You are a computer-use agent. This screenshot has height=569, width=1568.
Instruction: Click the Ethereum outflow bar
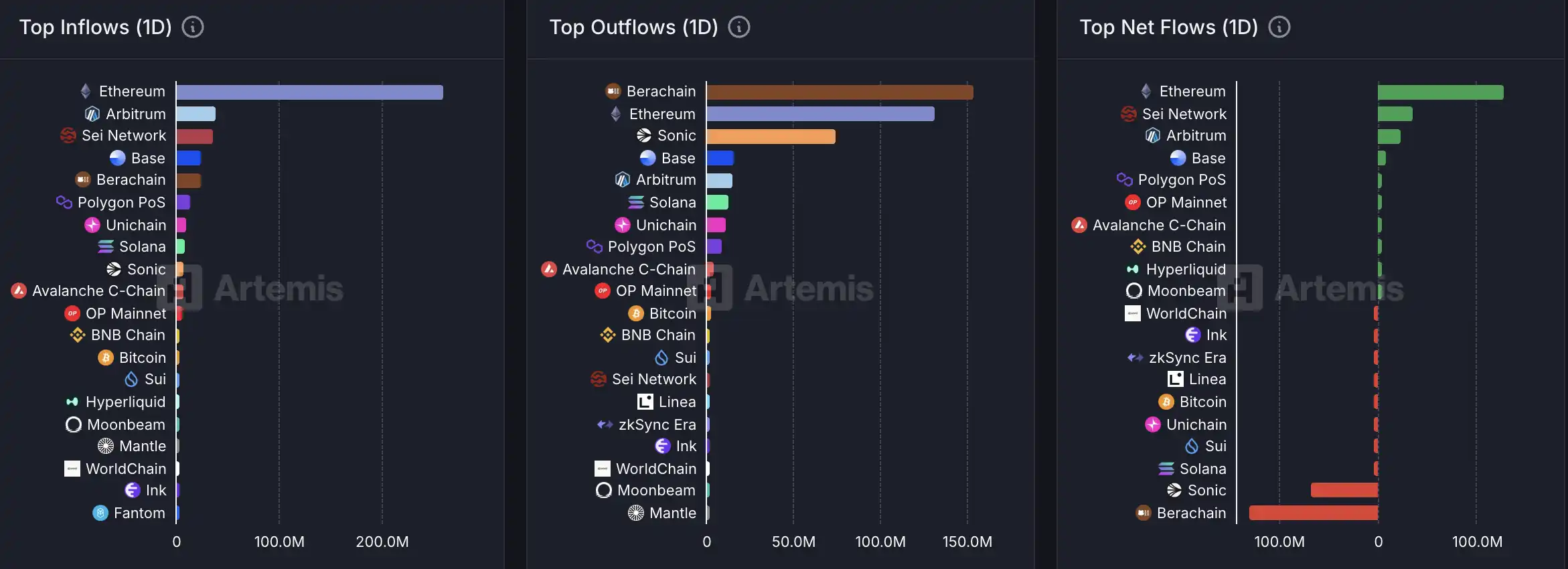820,114
